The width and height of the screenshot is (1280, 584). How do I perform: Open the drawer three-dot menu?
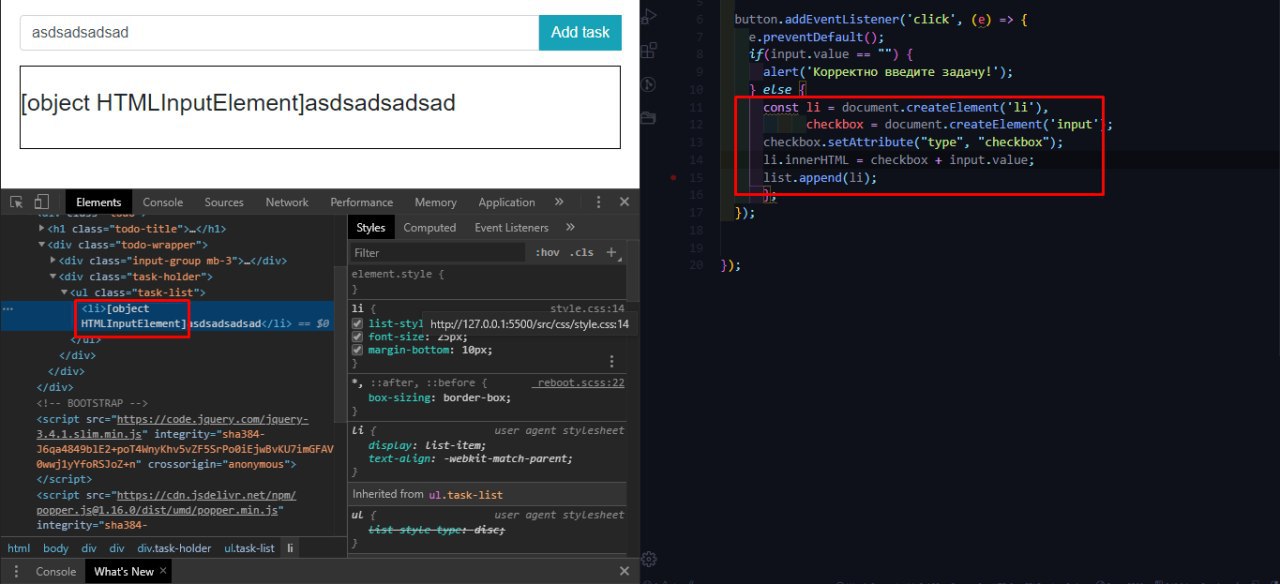[15, 572]
